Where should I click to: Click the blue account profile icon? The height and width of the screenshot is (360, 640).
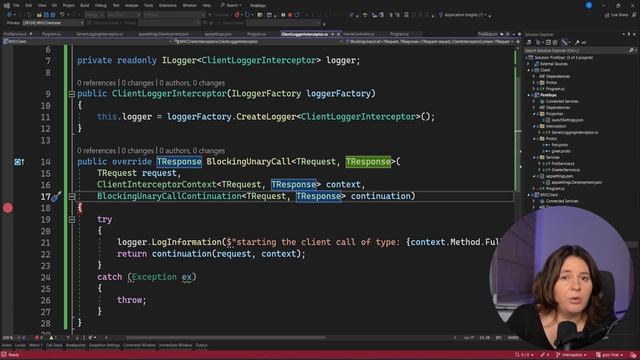pos(589,5)
